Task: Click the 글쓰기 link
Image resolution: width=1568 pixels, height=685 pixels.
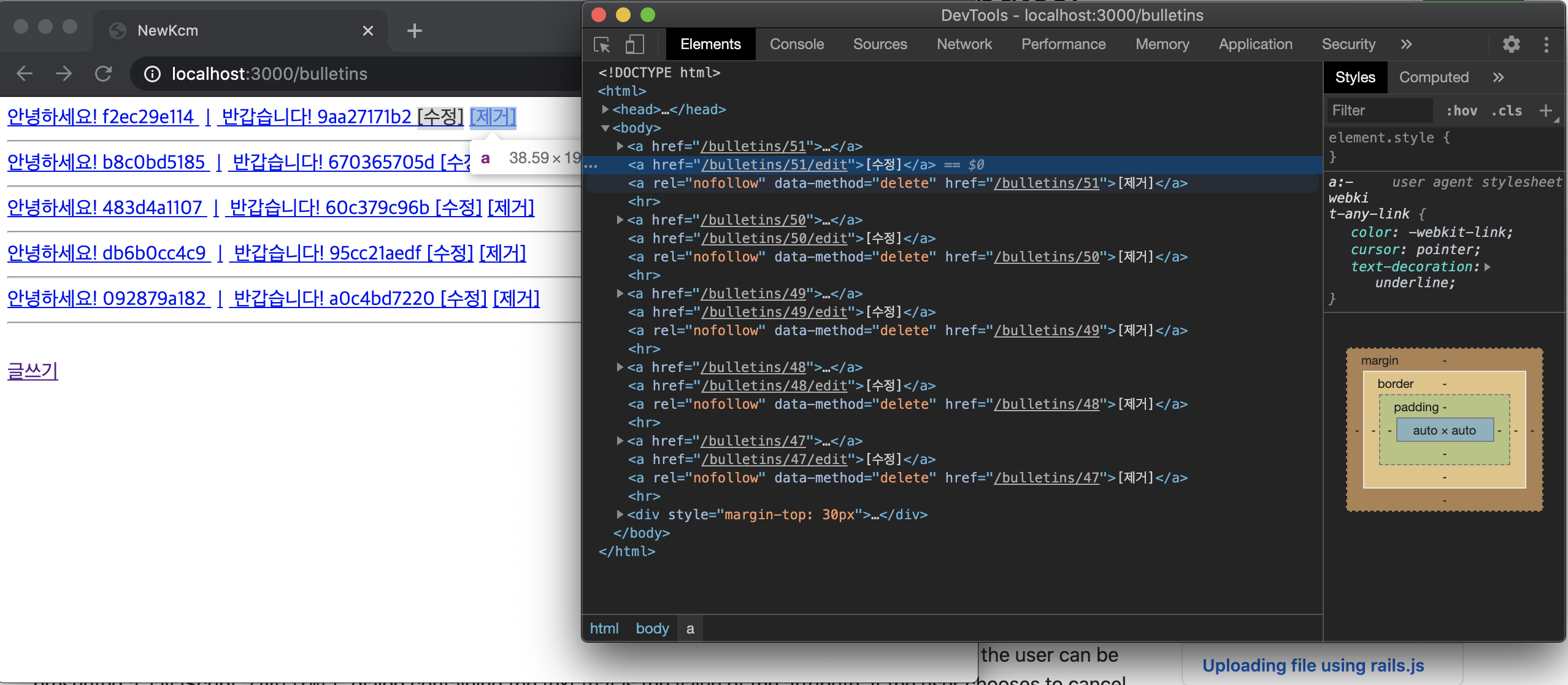Action: [33, 371]
